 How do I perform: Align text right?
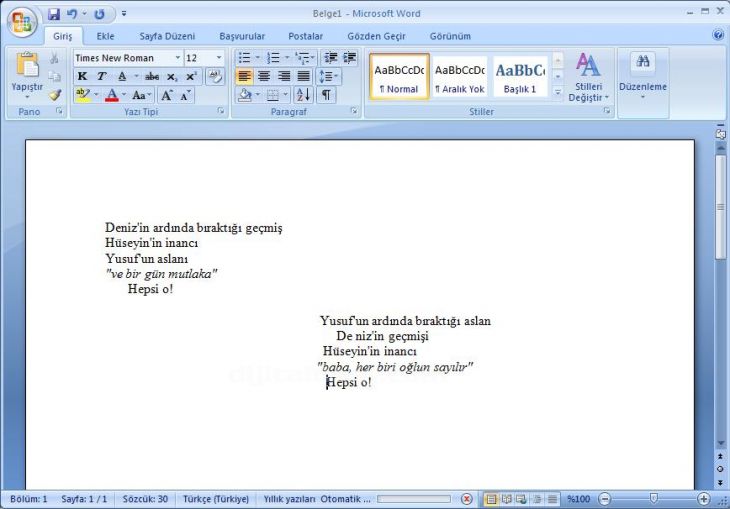(284, 76)
